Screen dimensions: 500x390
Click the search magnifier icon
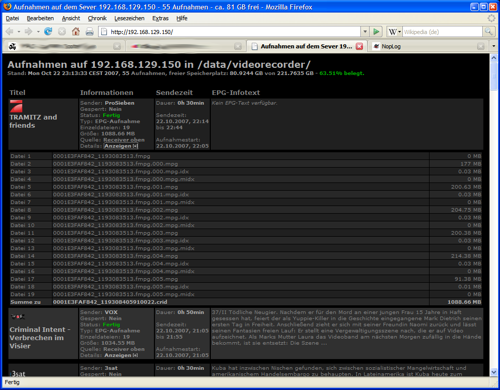pyautogui.click(x=488, y=32)
